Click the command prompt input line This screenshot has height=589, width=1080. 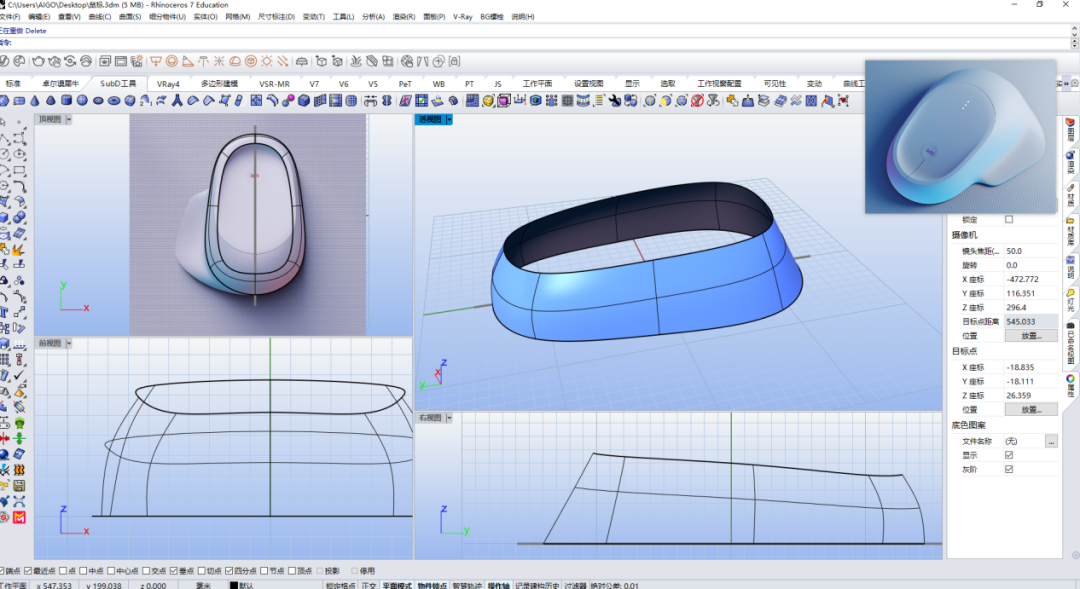pos(537,42)
